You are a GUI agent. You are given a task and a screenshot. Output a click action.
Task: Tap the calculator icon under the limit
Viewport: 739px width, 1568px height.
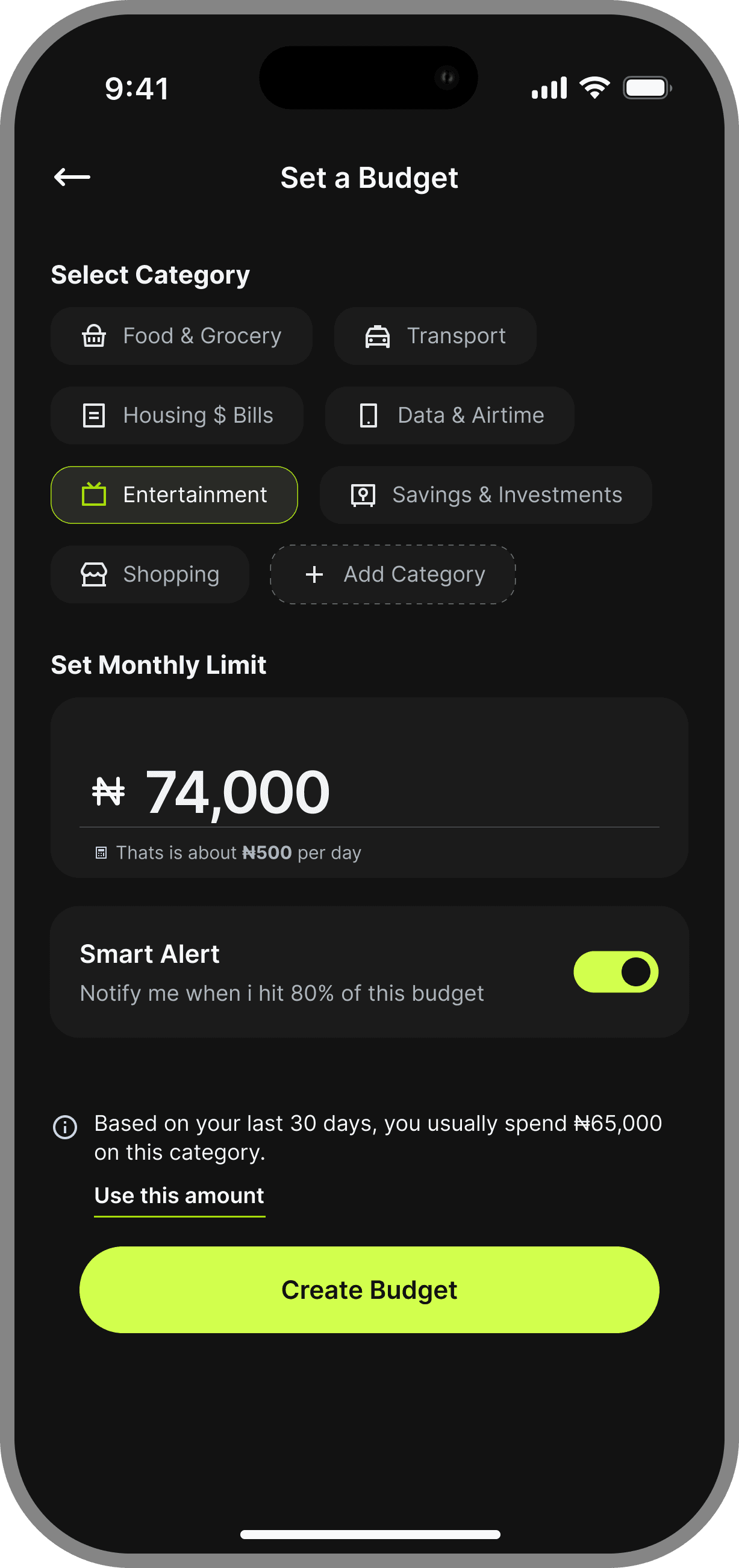click(x=101, y=853)
